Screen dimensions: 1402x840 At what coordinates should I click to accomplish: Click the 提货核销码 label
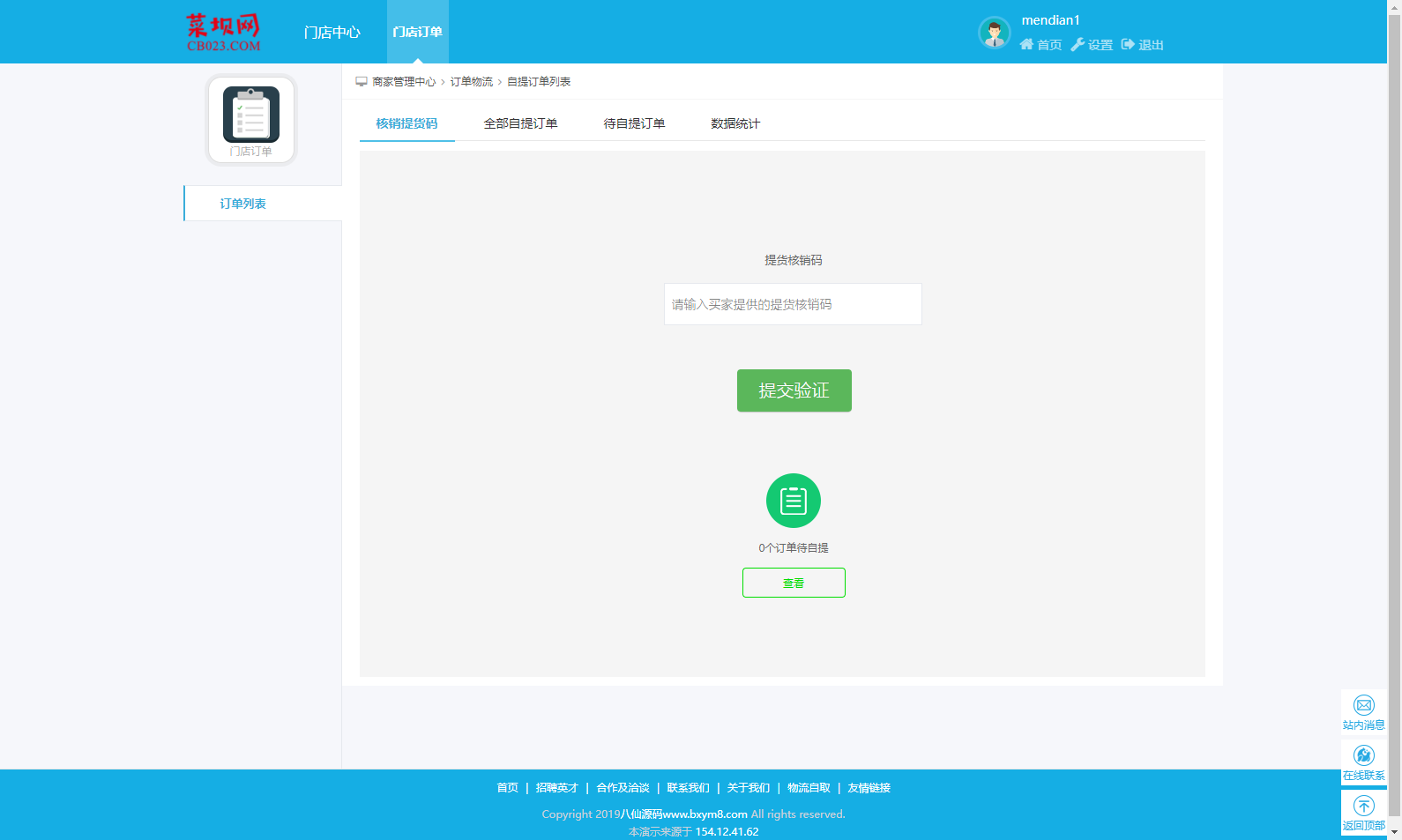794,260
